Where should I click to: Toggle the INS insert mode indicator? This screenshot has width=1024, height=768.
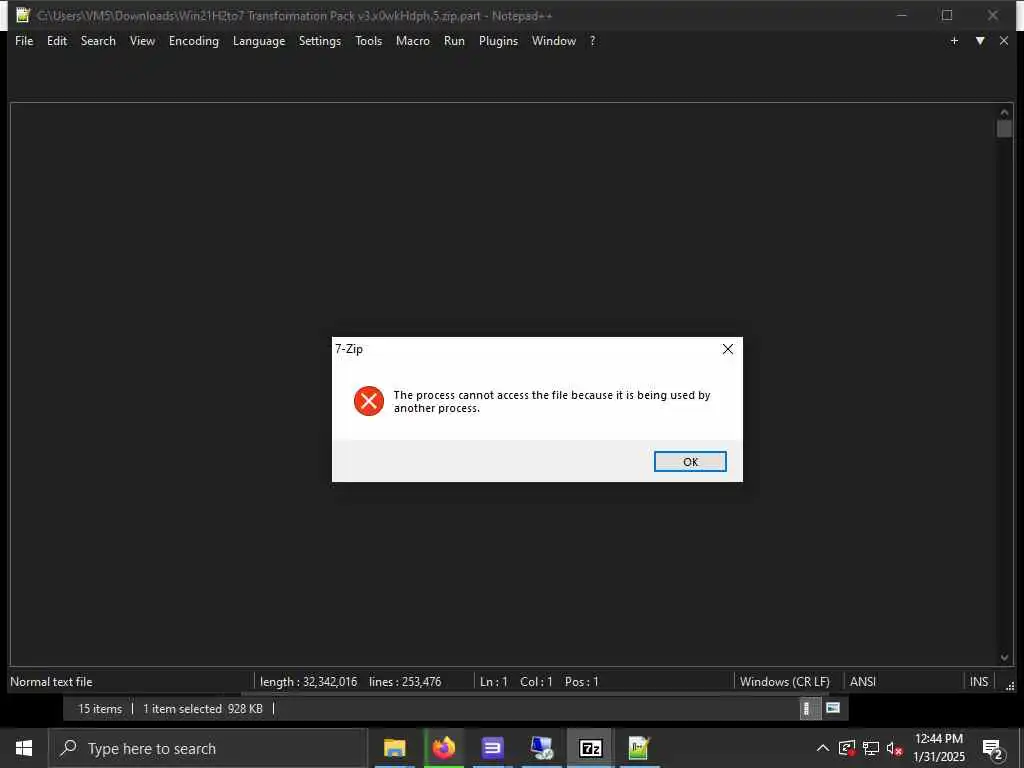tap(978, 682)
